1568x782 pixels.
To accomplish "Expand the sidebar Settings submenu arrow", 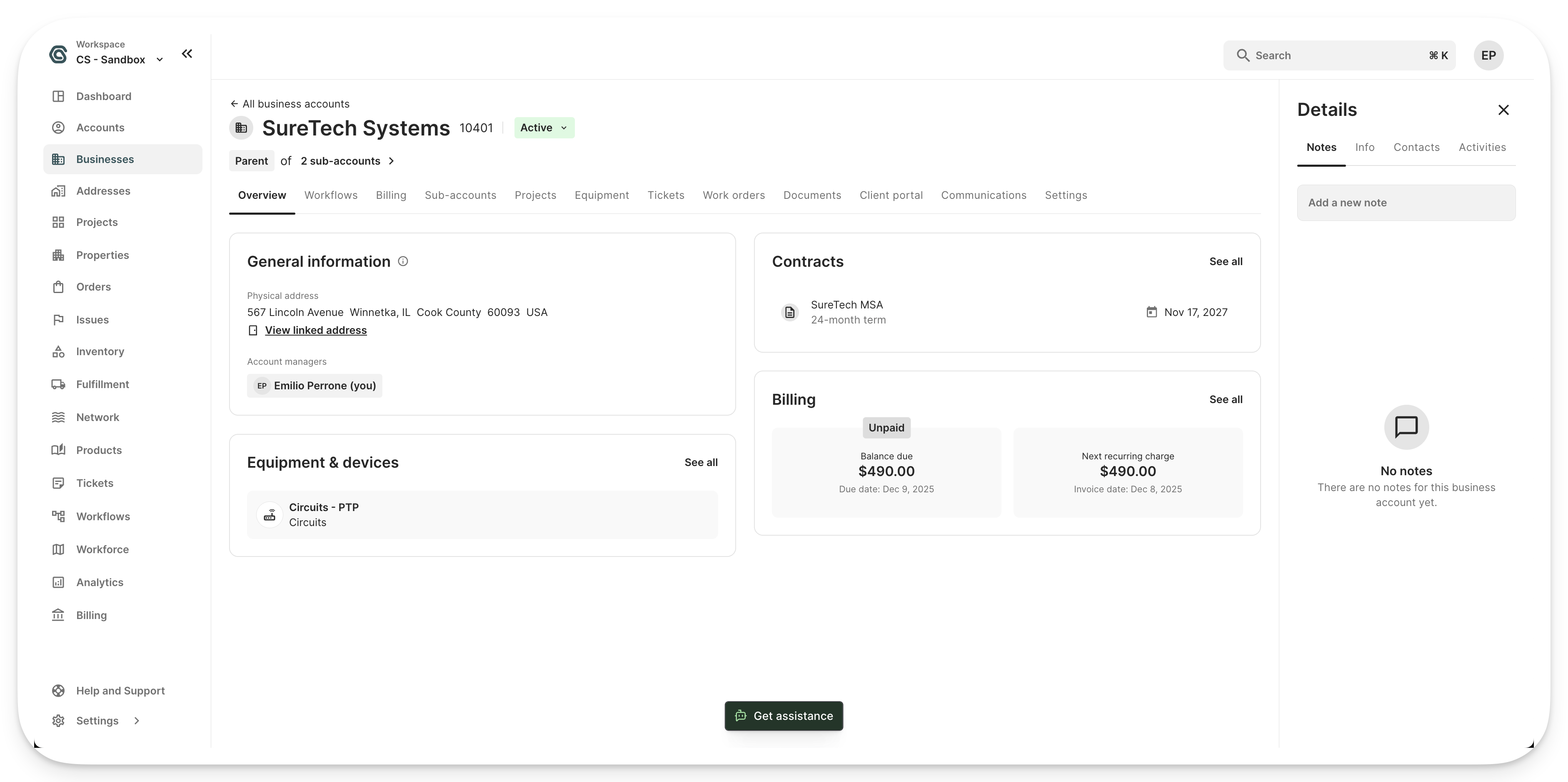I will 136,720.
